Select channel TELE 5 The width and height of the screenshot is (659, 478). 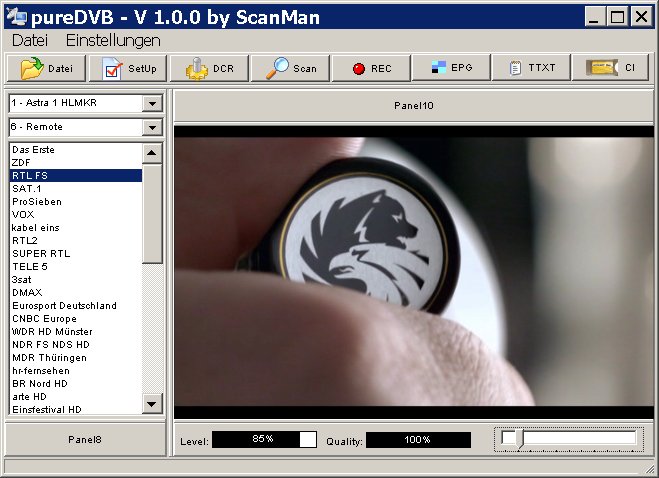(x=76, y=267)
